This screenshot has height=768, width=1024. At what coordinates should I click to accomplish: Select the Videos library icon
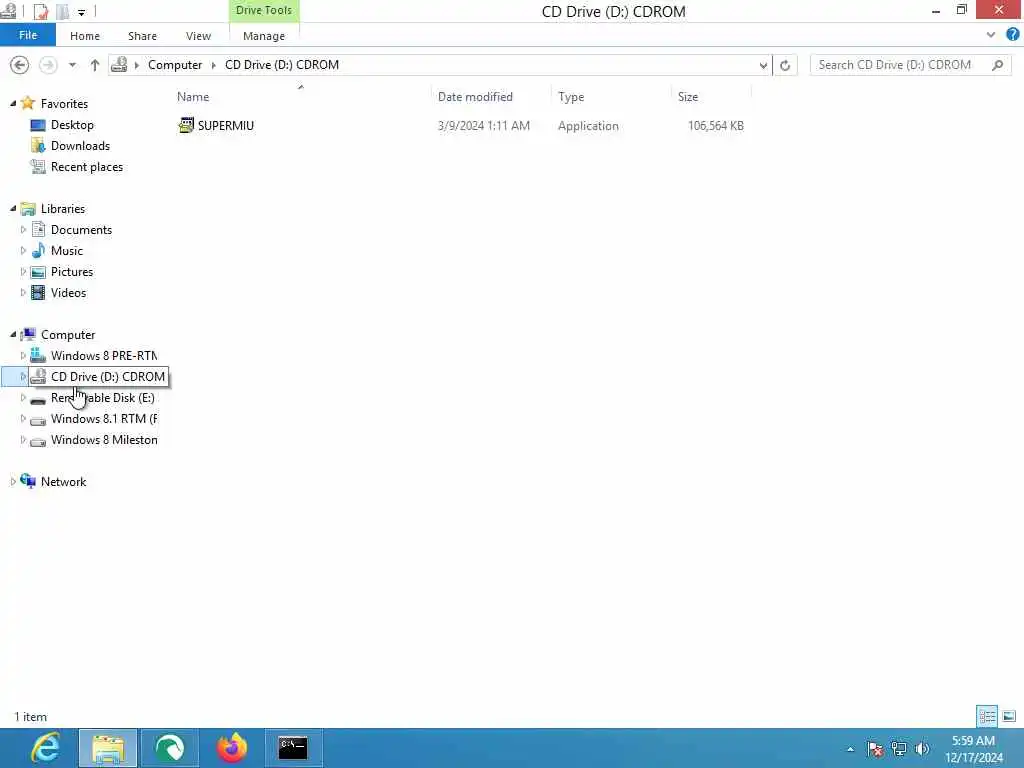[x=39, y=293]
